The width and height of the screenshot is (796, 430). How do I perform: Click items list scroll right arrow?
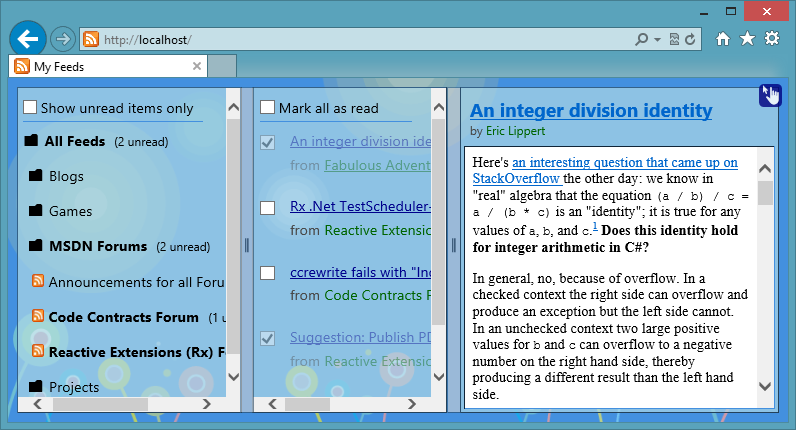tap(412, 404)
